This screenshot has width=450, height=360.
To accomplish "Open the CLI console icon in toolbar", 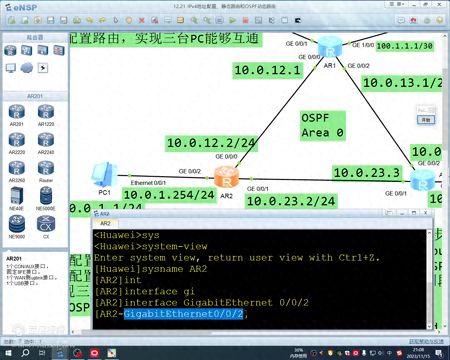I will pyautogui.click(x=298, y=20).
